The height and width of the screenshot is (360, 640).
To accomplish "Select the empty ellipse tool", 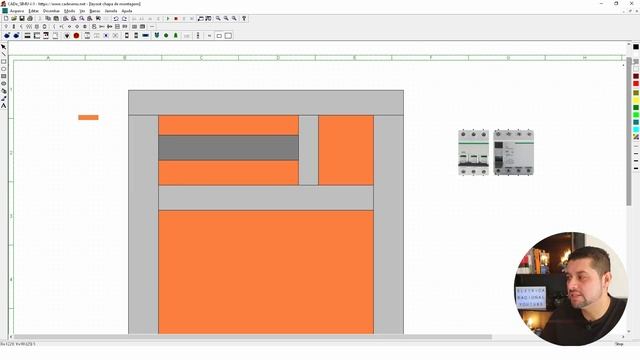I will (x=4, y=69).
